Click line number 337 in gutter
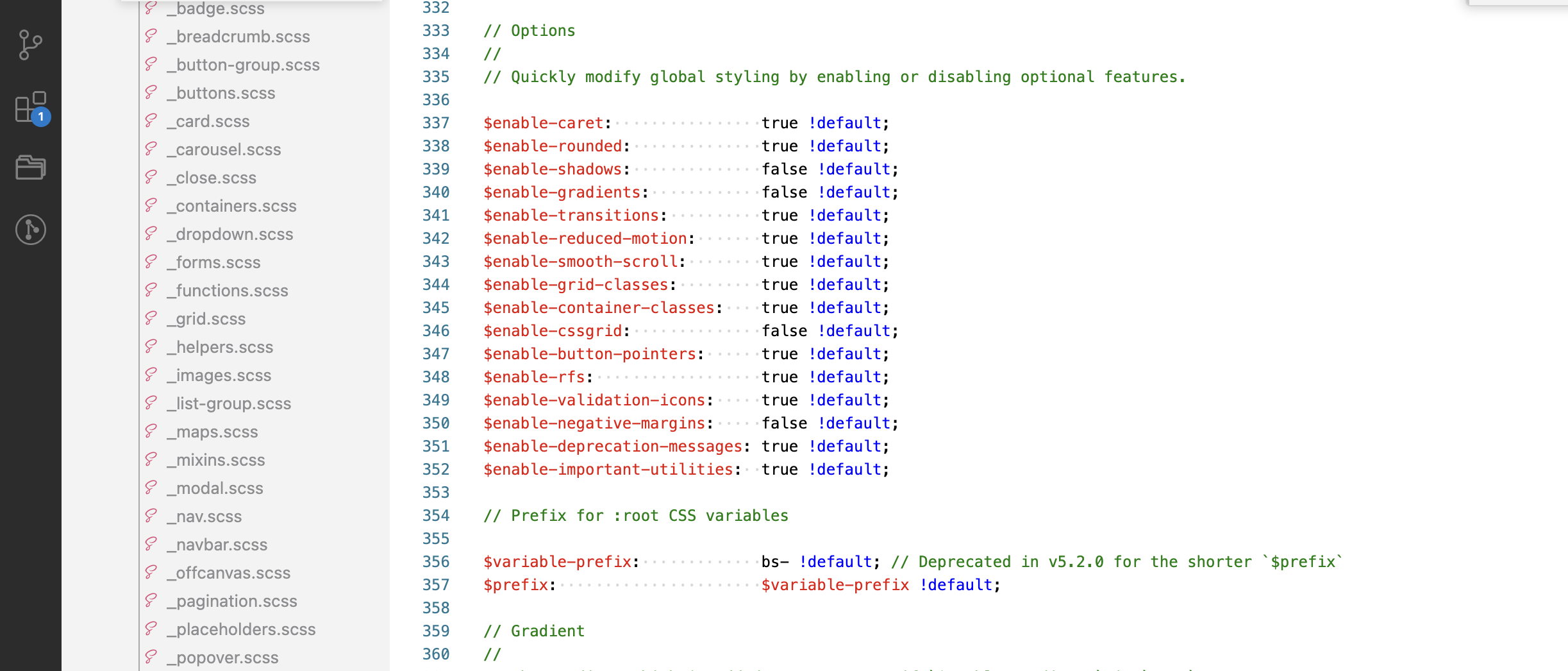 tap(436, 123)
